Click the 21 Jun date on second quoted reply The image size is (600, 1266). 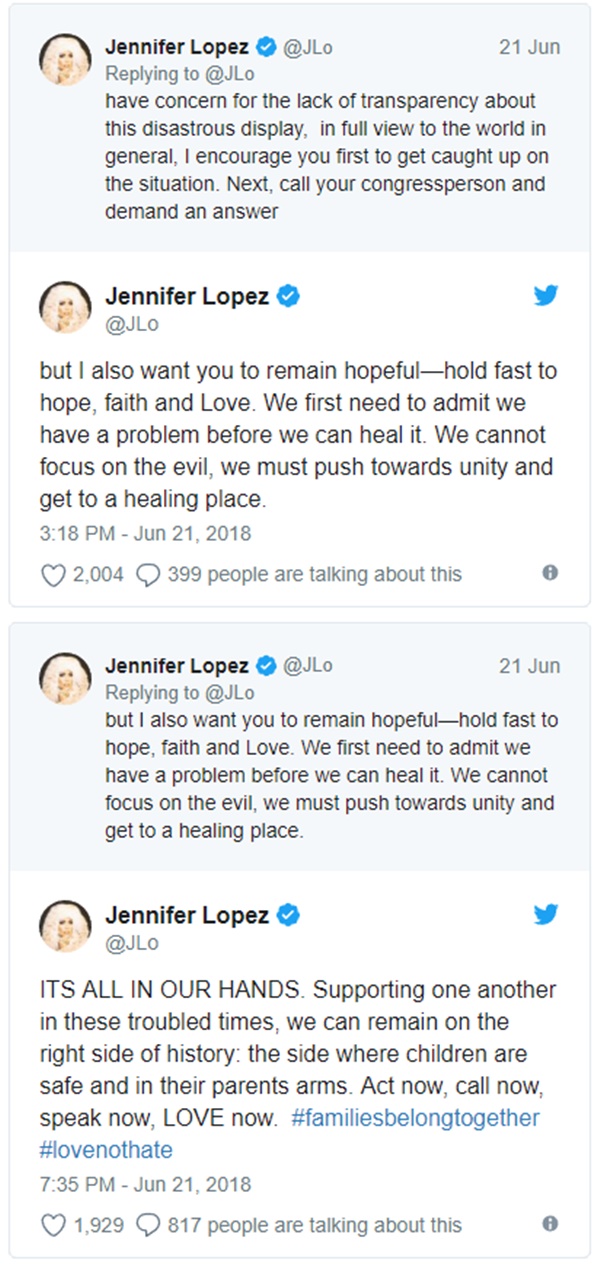click(x=529, y=666)
